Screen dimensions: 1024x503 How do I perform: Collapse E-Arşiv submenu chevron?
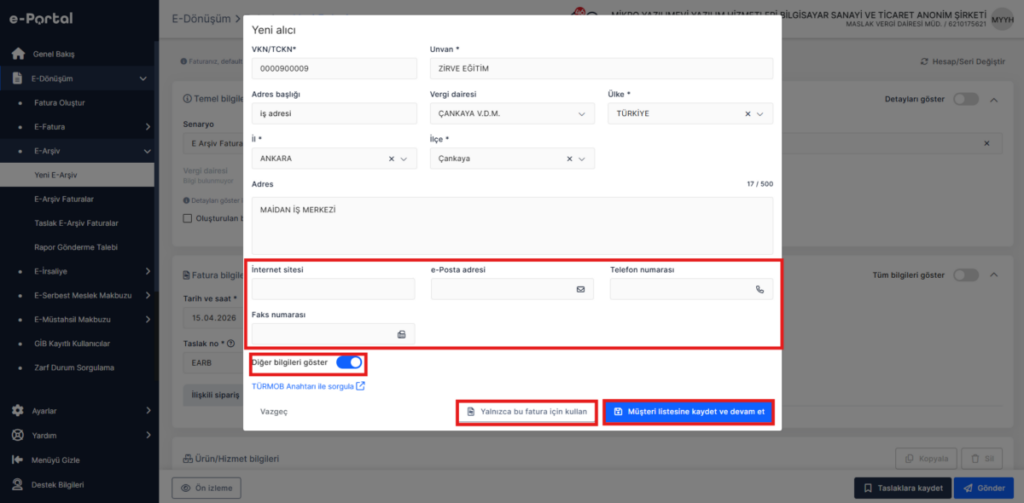146,151
